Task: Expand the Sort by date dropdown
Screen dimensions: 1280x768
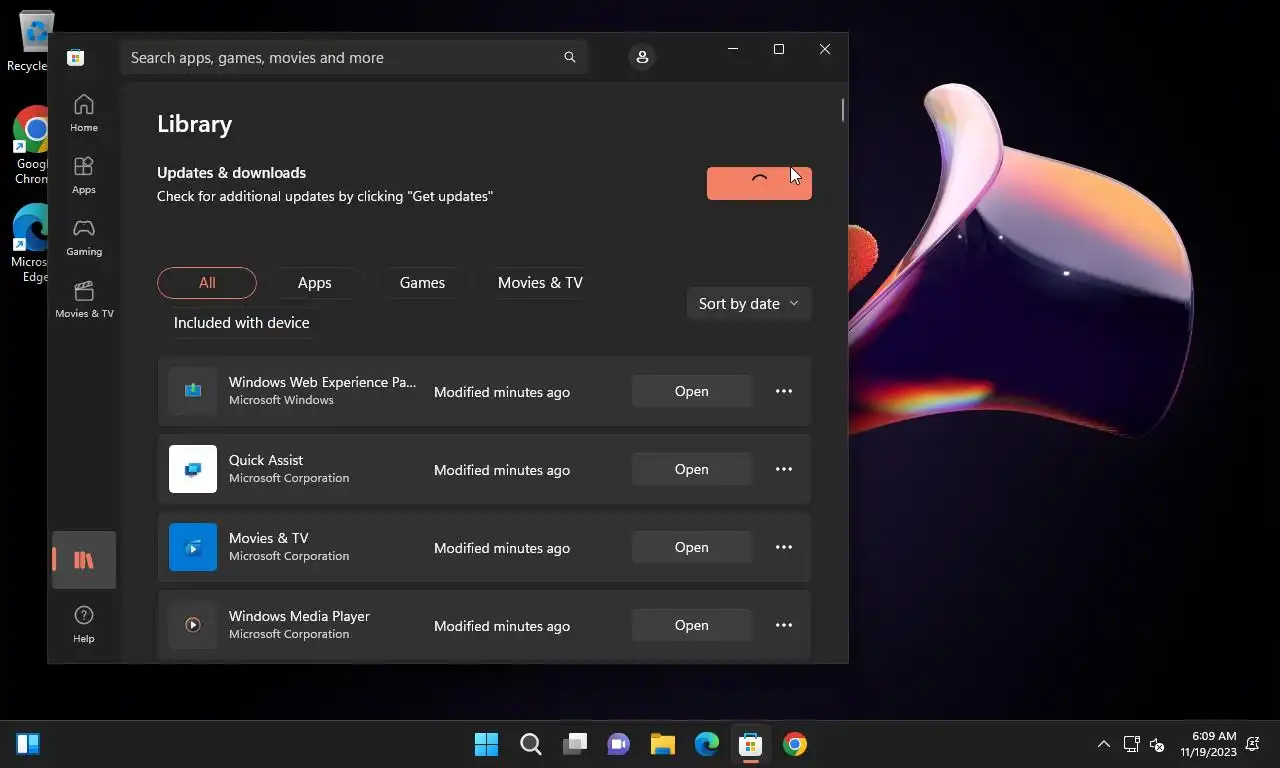Action: click(749, 304)
